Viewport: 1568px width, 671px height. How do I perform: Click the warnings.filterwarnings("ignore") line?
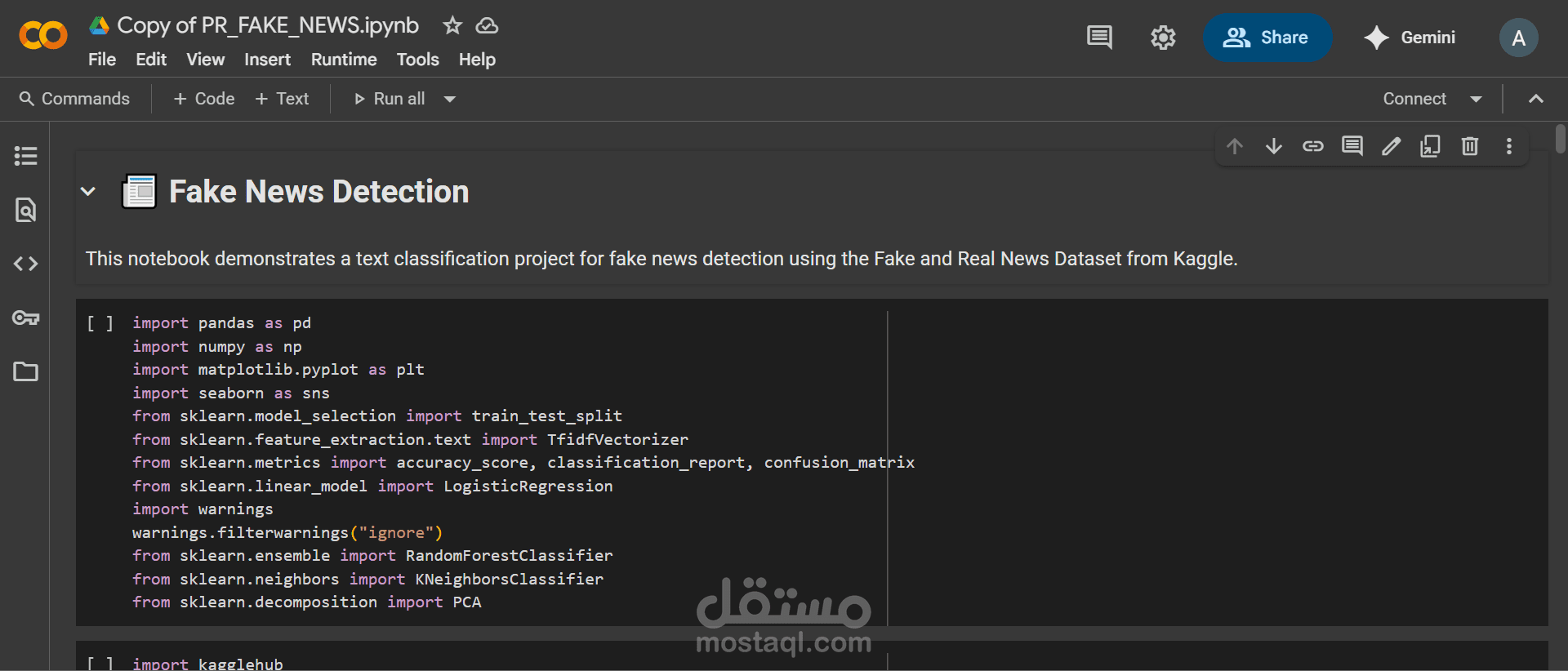(287, 532)
